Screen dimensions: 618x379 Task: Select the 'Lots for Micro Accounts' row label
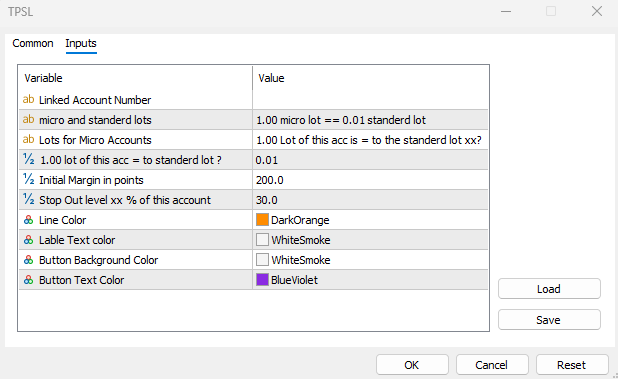point(95,140)
